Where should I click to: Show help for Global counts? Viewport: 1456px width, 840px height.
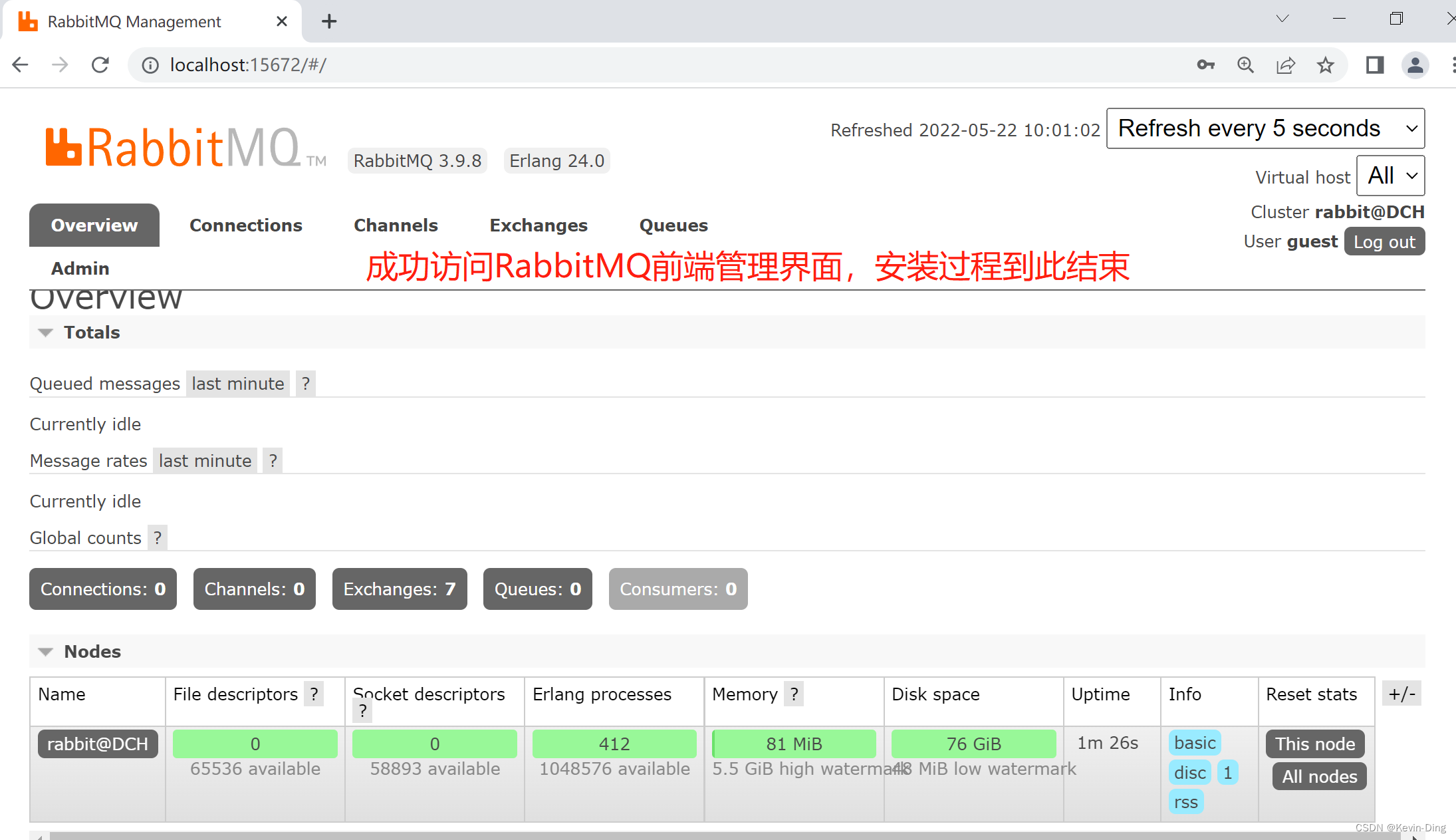click(157, 538)
